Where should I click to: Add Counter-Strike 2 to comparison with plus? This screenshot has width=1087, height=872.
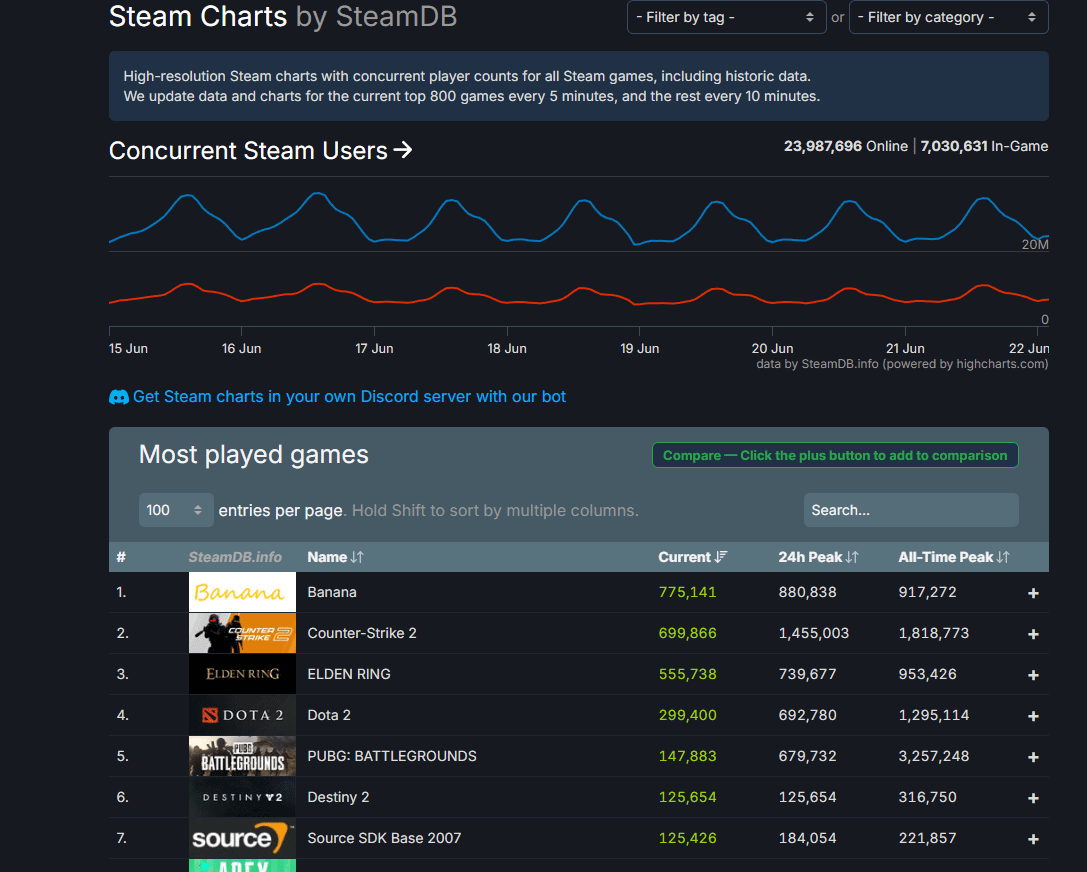1033,634
